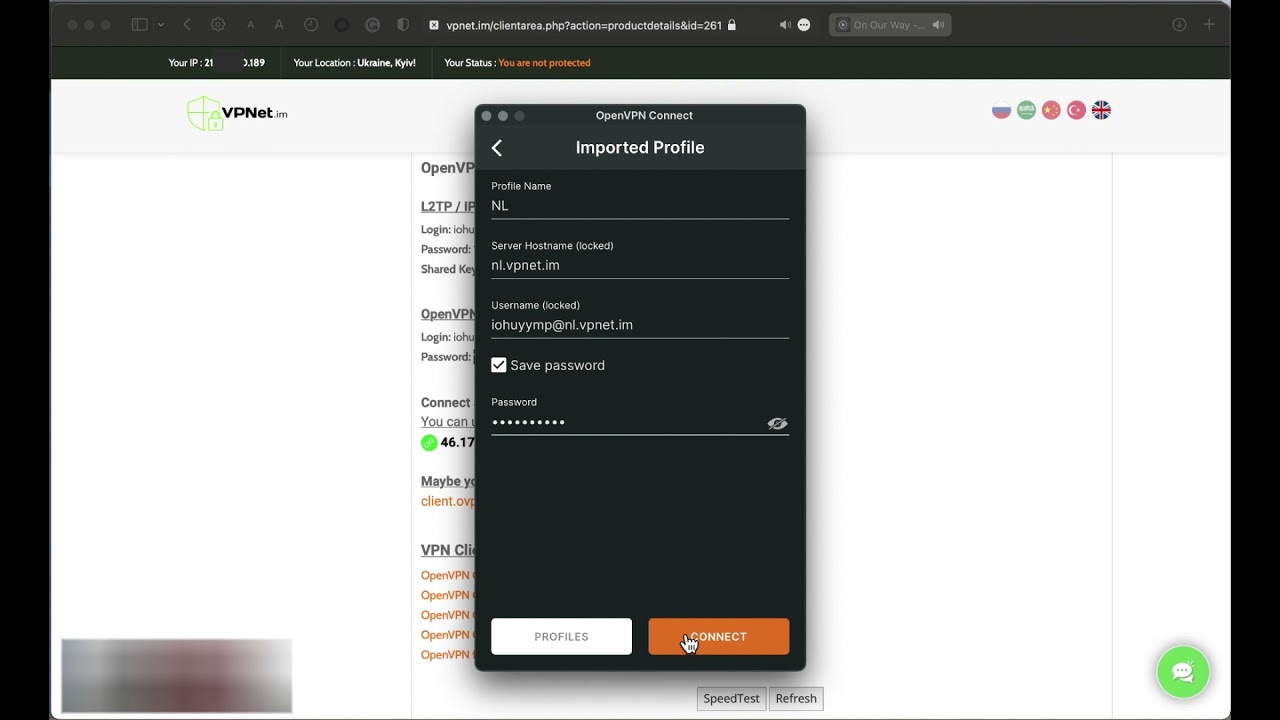The width and height of the screenshot is (1280, 720).
Task: Open the orange client.ovpn link
Action: pos(448,501)
